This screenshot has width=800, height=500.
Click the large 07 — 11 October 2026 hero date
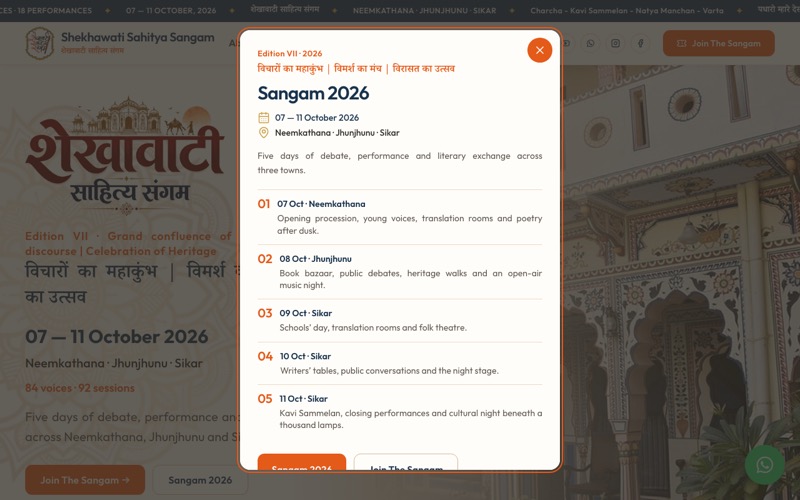click(117, 337)
